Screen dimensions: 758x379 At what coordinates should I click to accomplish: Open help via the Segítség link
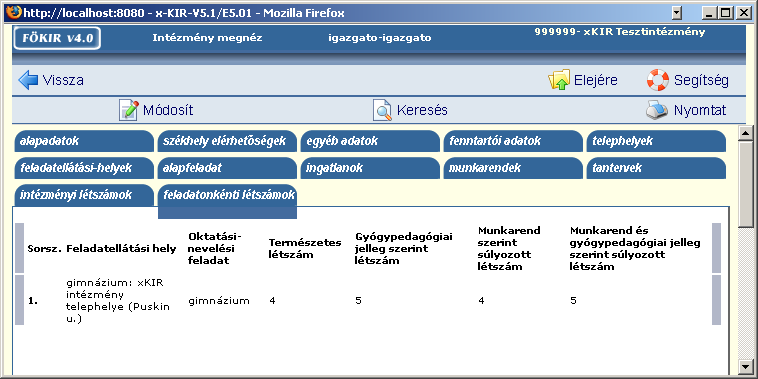[x=701, y=81]
